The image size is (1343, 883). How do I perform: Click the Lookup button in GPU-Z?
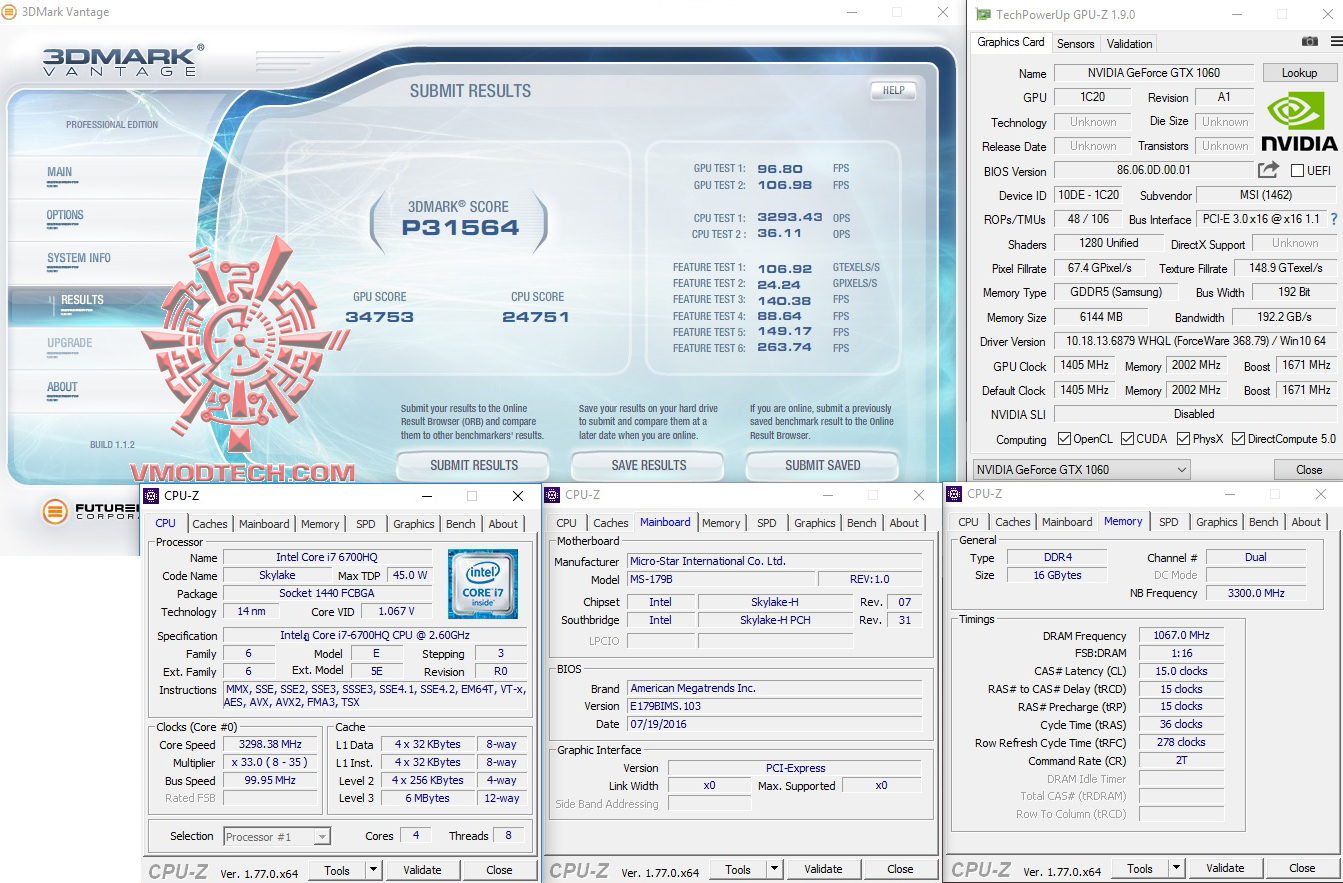tap(1299, 73)
